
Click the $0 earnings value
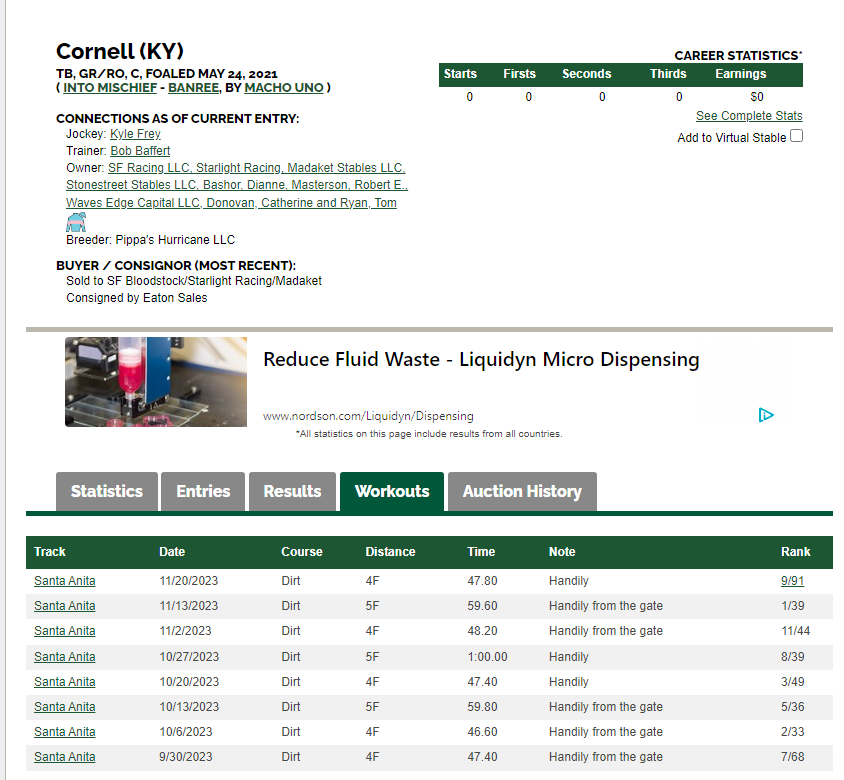[757, 97]
